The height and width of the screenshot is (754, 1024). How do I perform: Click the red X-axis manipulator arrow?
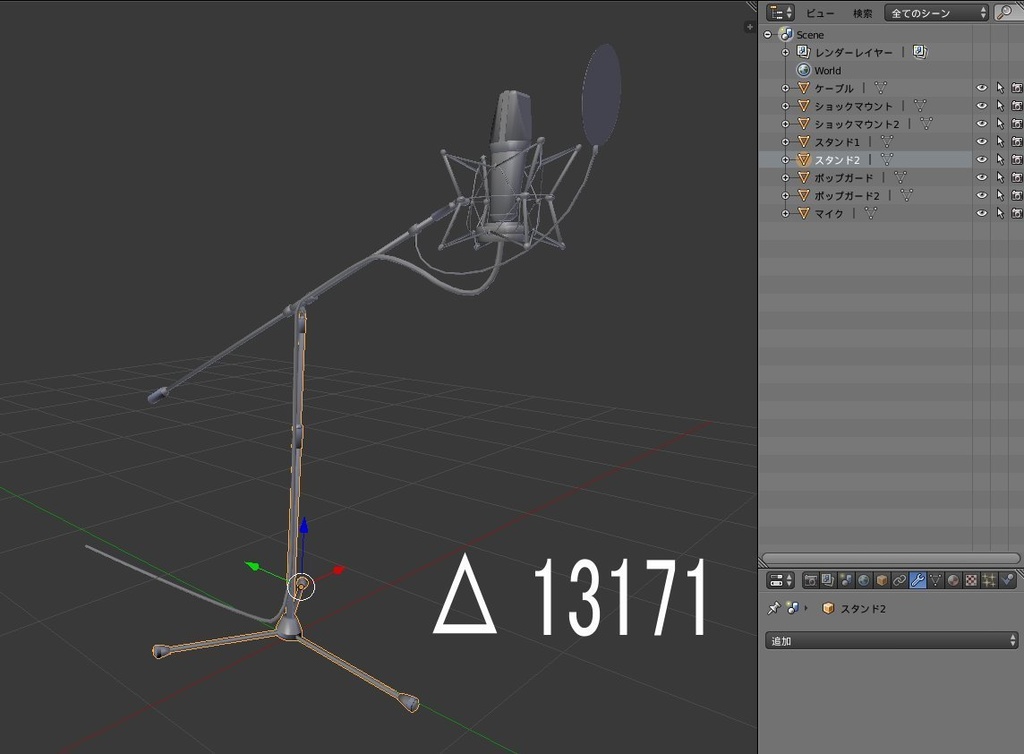[x=338, y=570]
